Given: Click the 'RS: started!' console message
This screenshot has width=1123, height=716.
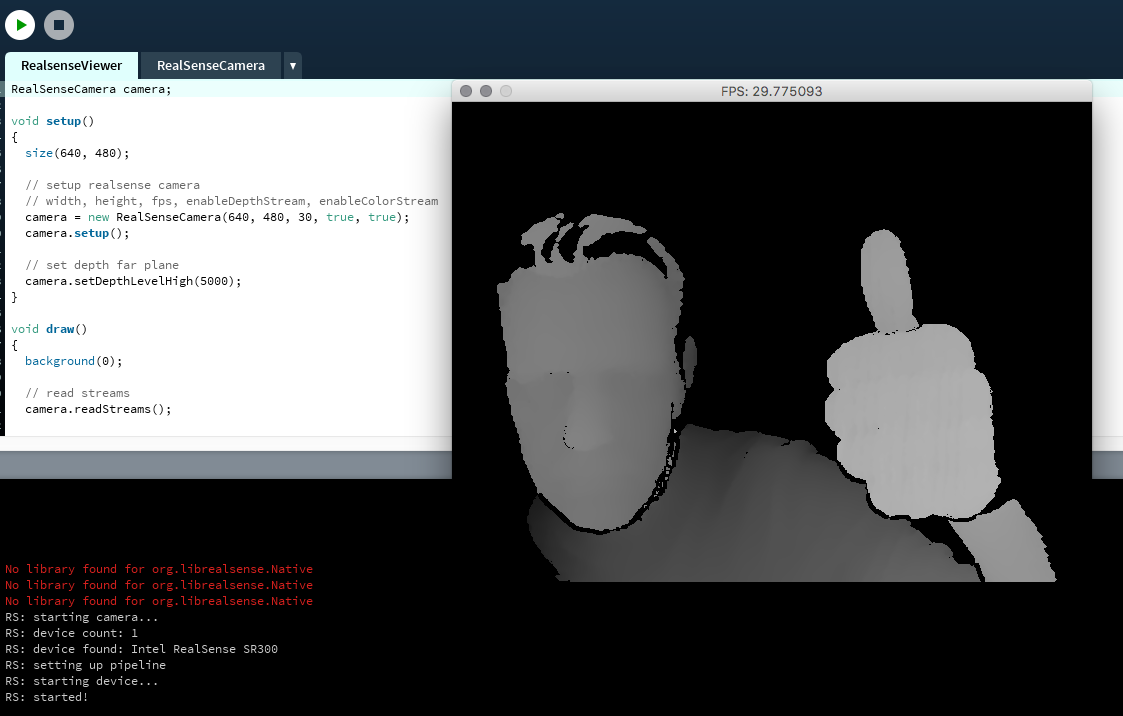Looking at the screenshot, I should point(45,697).
